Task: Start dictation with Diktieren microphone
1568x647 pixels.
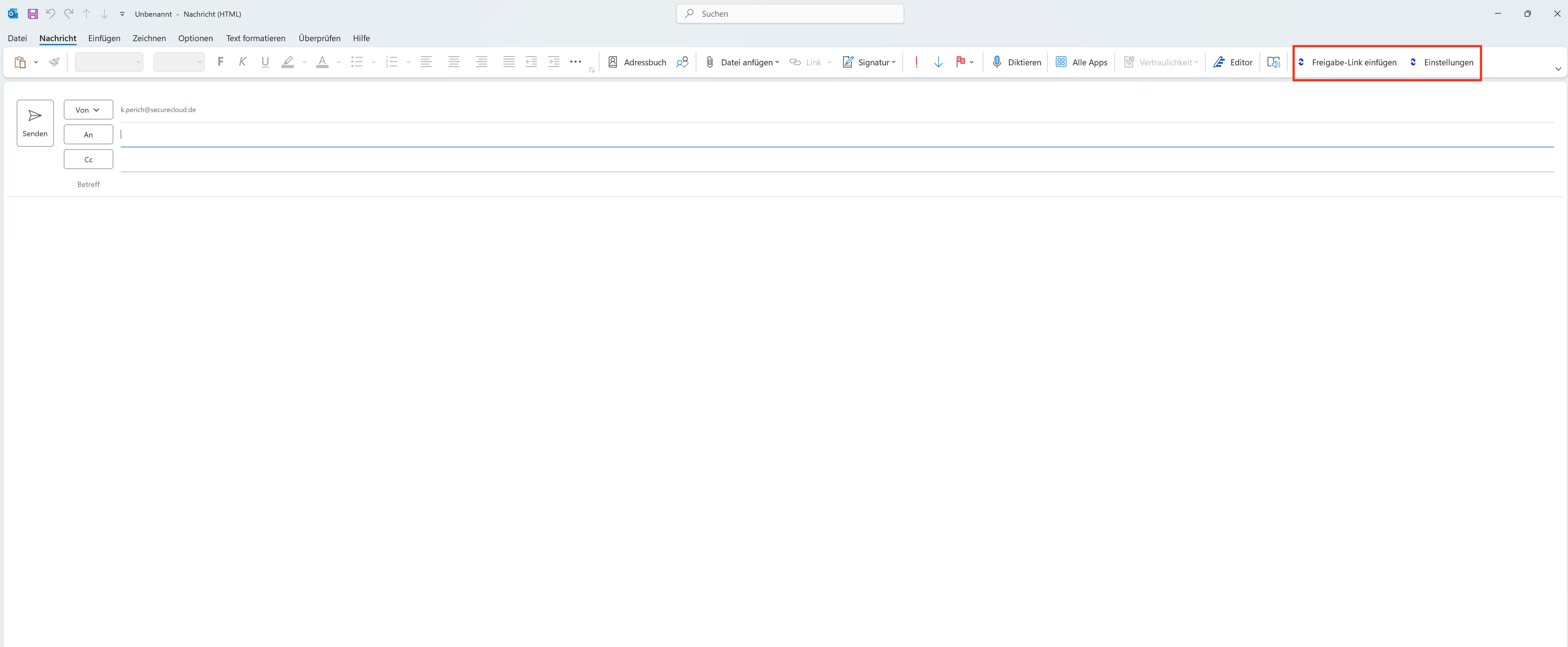Action: tap(1016, 62)
